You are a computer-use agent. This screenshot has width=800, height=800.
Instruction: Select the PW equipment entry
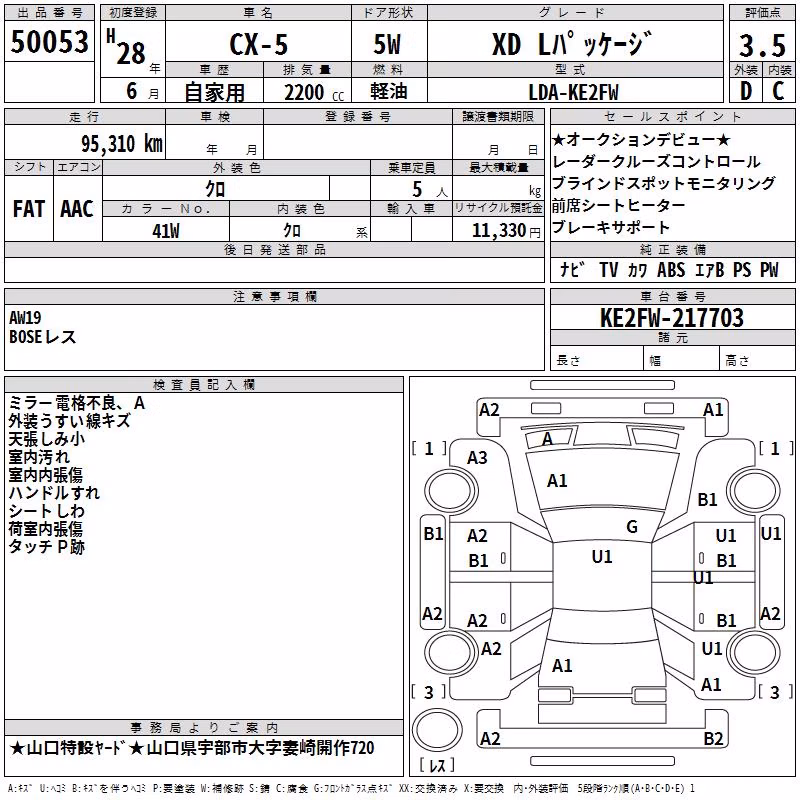(x=769, y=269)
